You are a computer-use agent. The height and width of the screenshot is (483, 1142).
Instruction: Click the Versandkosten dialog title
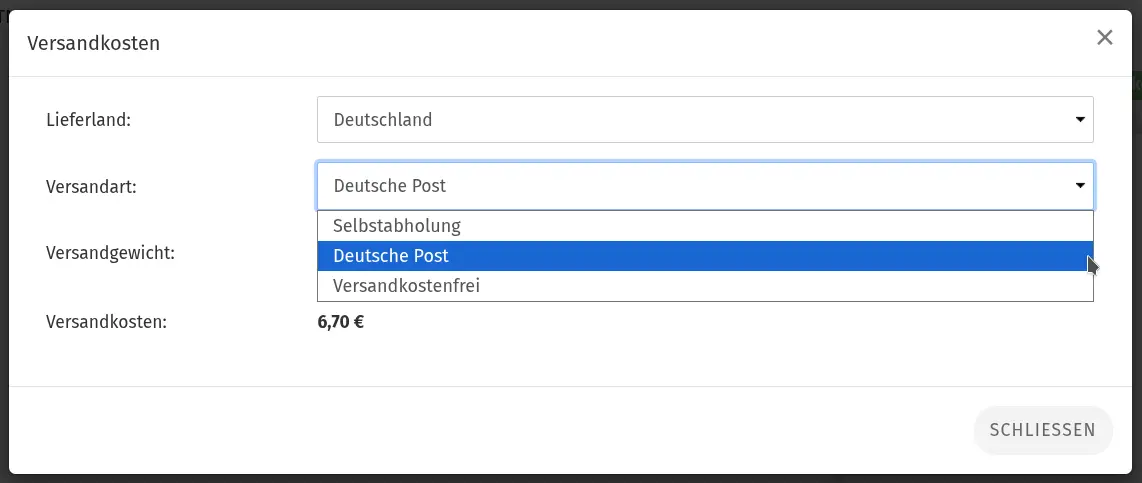[93, 43]
